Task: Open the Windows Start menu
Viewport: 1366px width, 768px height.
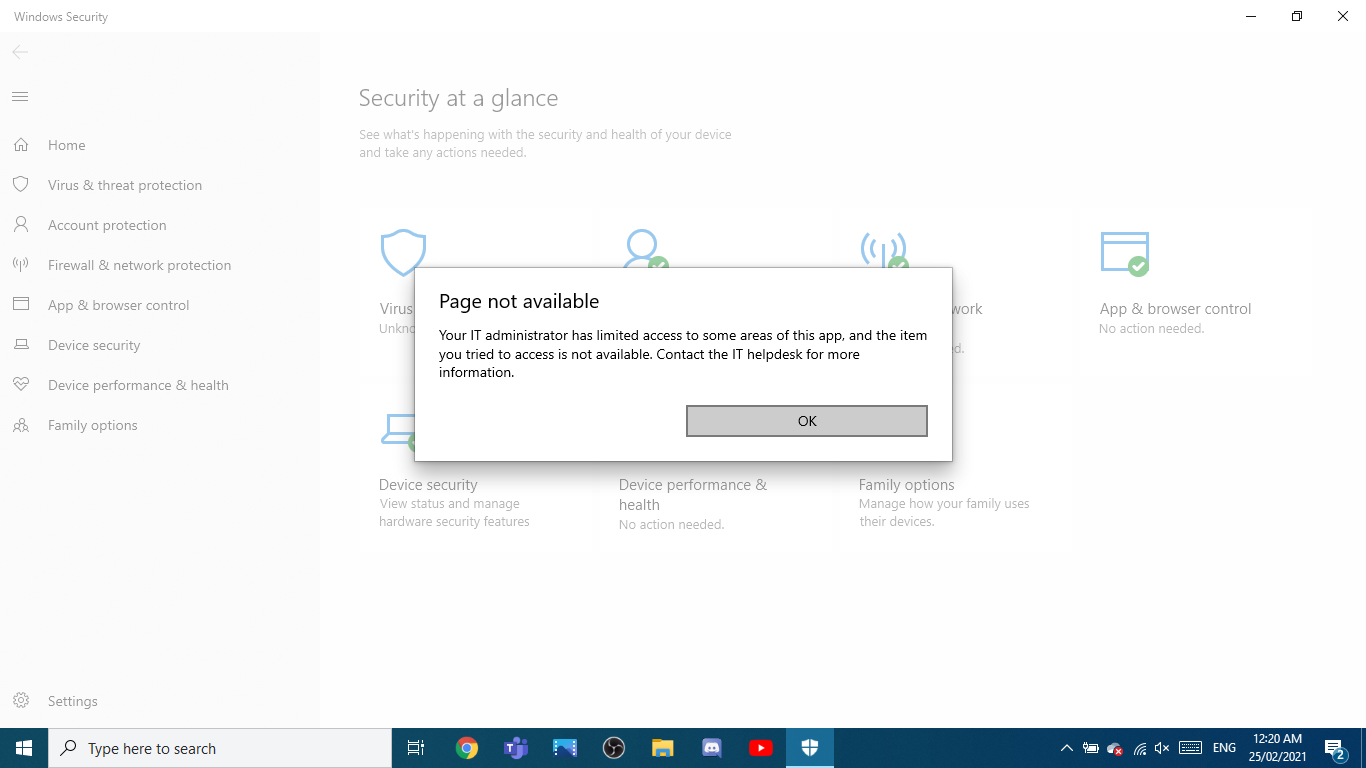Action: tap(24, 748)
